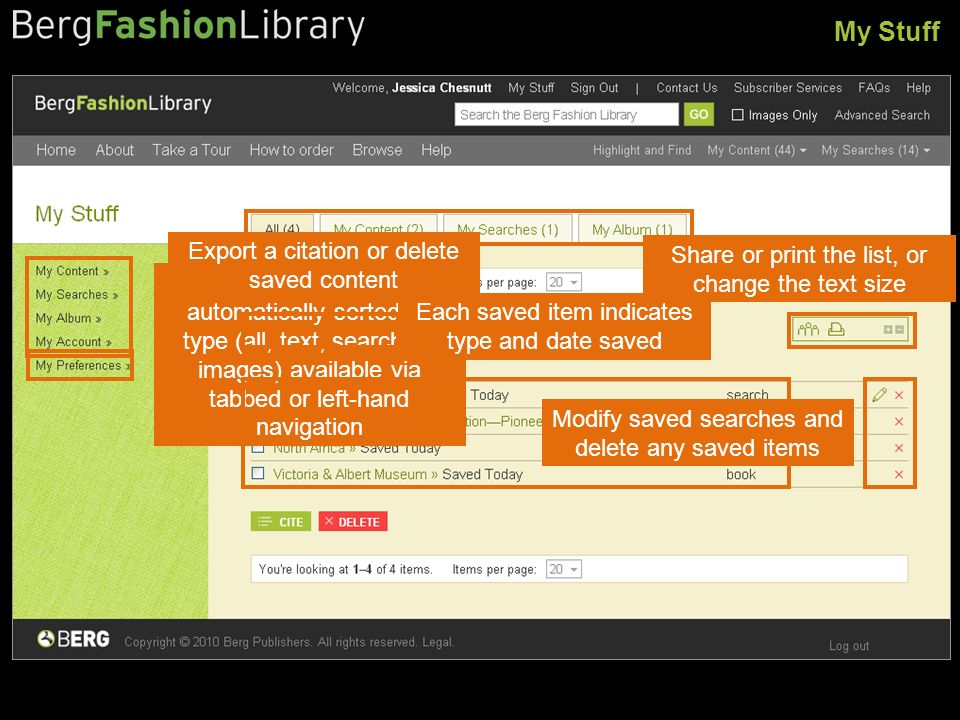The image size is (960, 720).
Task: Open the My Content (44) dropdown
Action: tap(756, 150)
